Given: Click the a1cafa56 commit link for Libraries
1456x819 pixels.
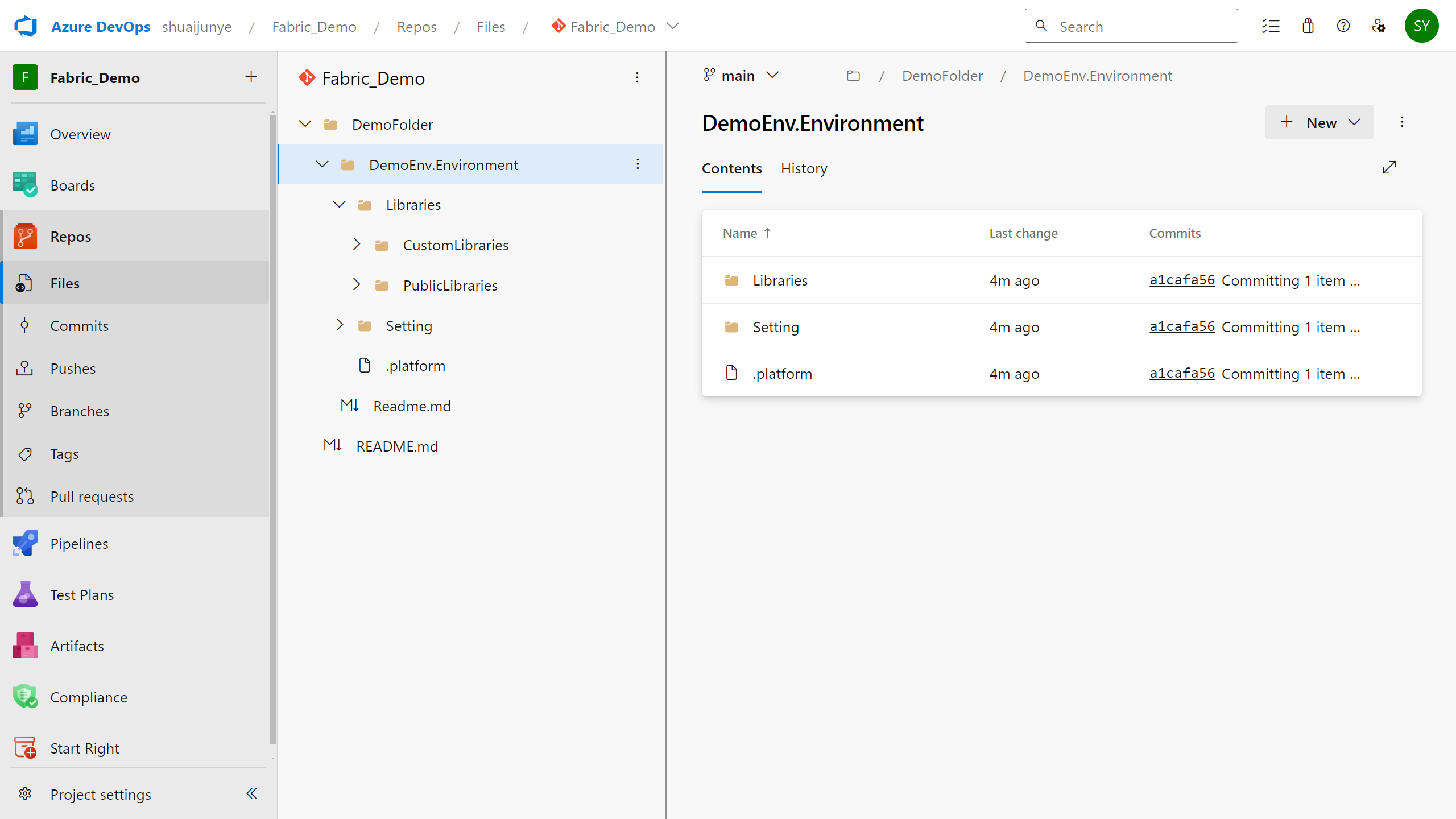Looking at the screenshot, I should [x=1183, y=279].
